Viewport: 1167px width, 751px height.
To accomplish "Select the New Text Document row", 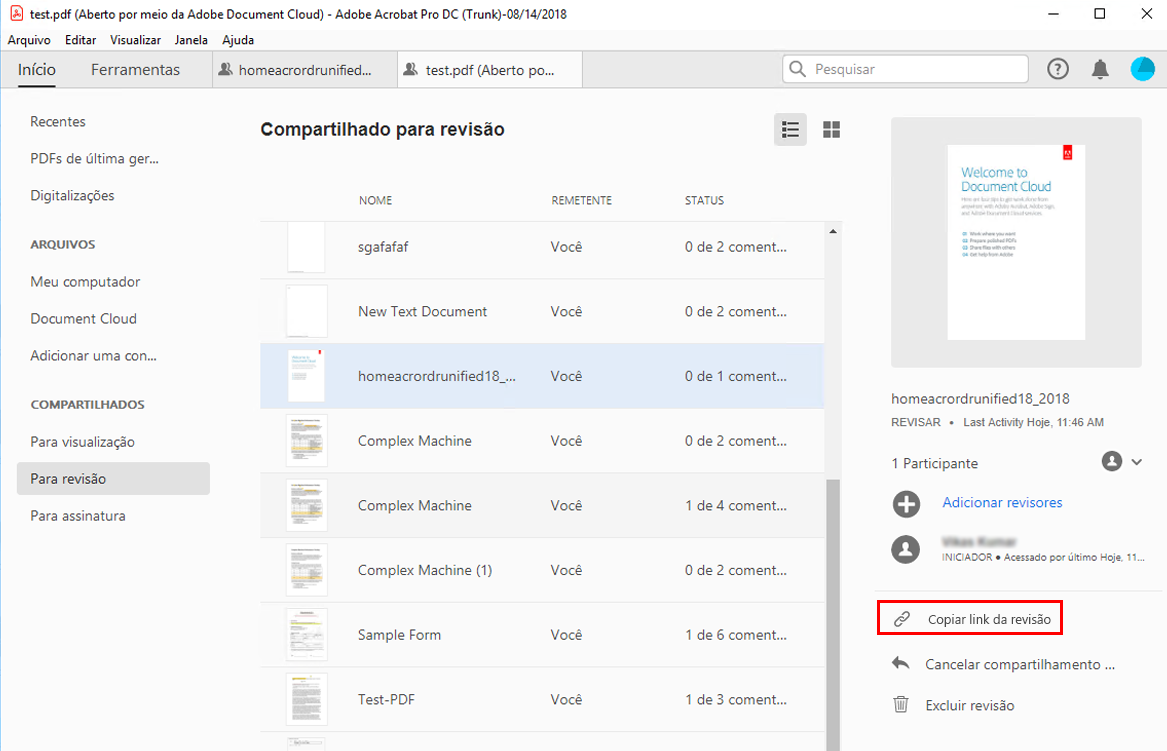I will pos(542,311).
